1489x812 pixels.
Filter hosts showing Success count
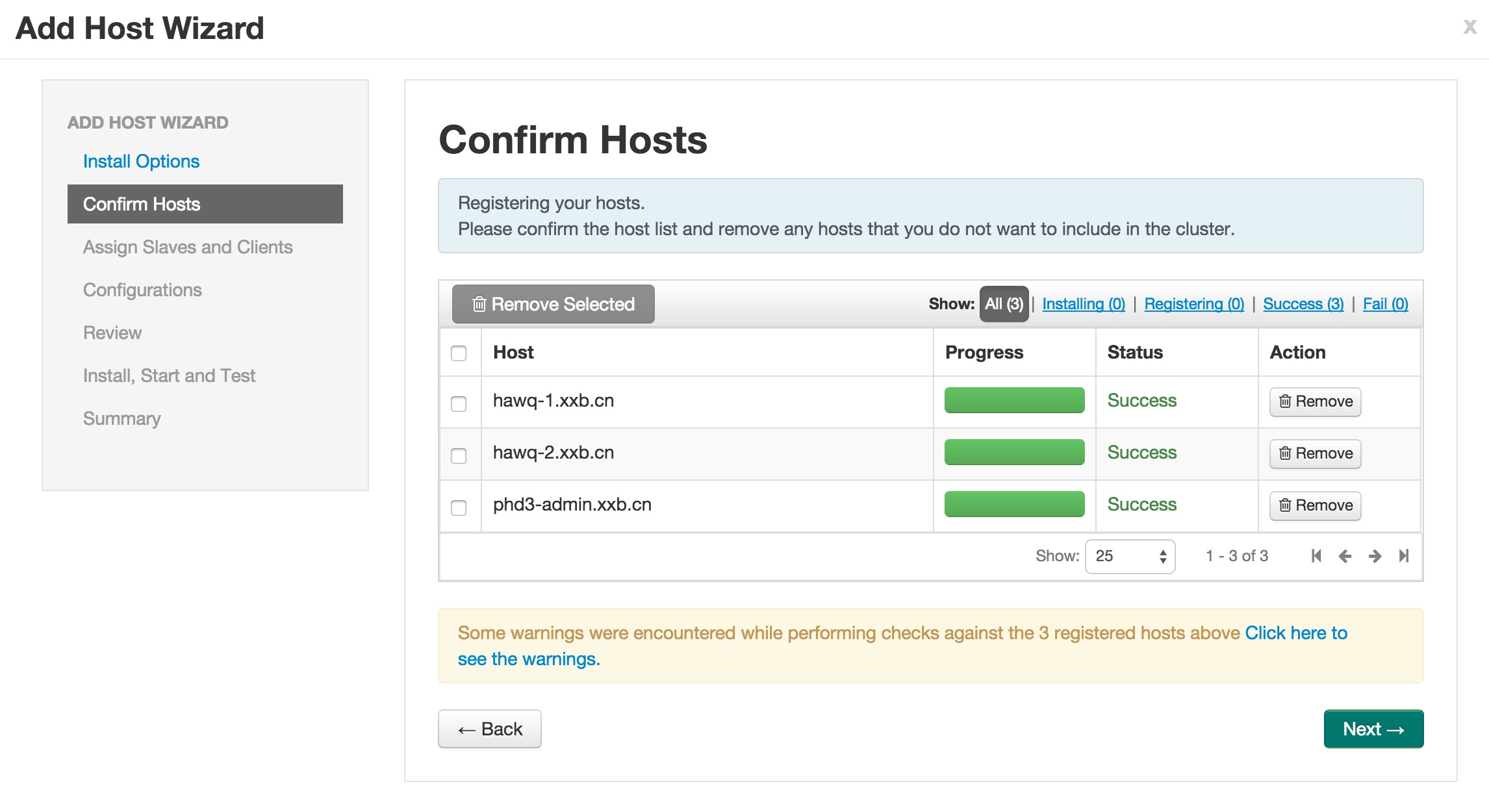(1305, 303)
